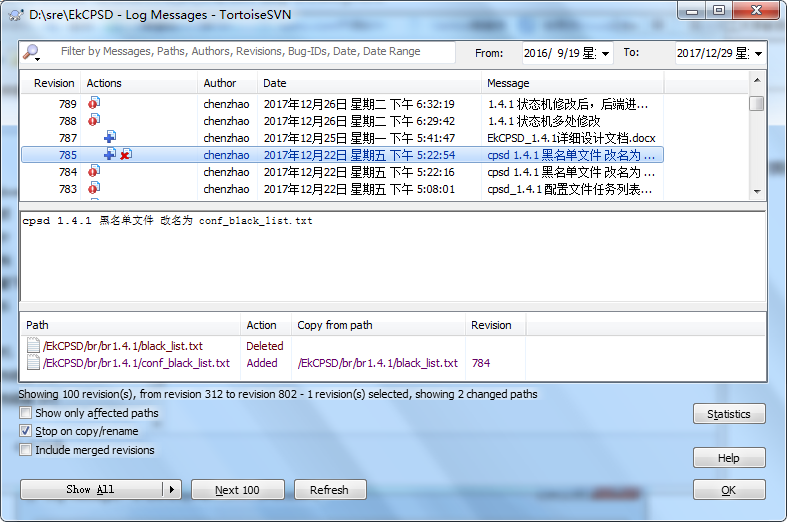Click the filter magnifier search icon
The image size is (787, 522).
coord(32,52)
